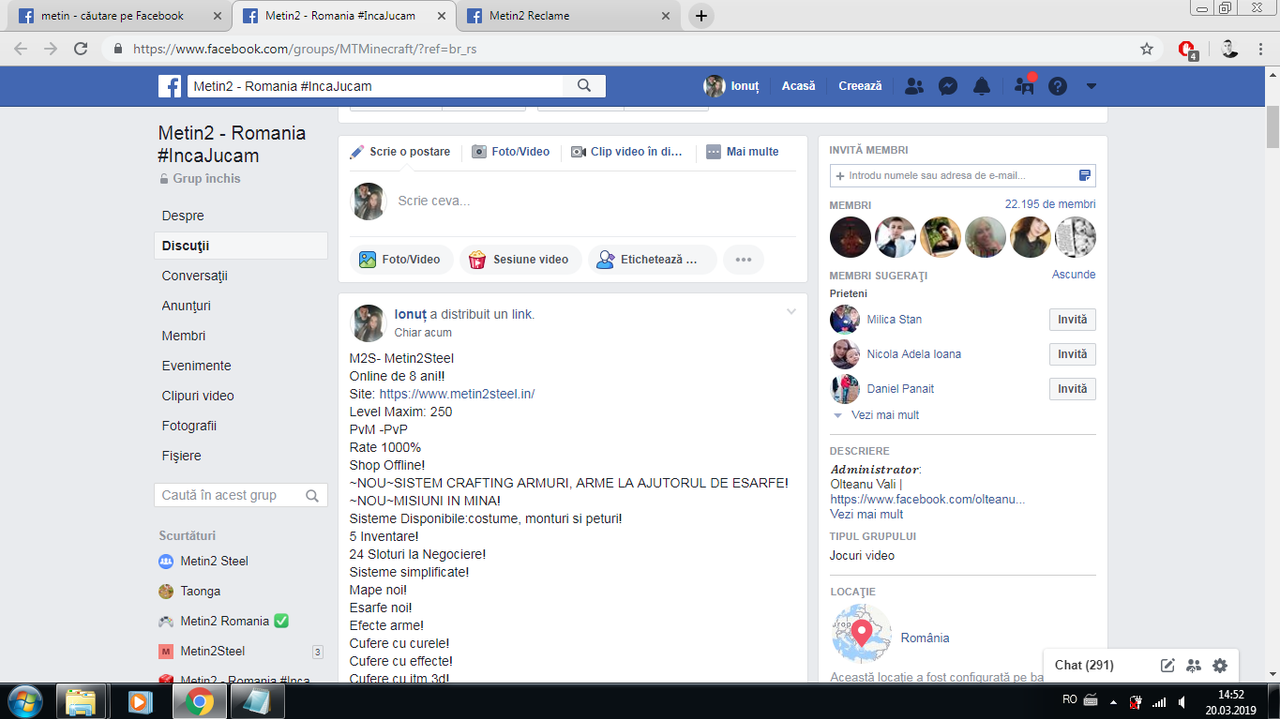
Task: Open Mai multe composer tab
Action: point(742,152)
